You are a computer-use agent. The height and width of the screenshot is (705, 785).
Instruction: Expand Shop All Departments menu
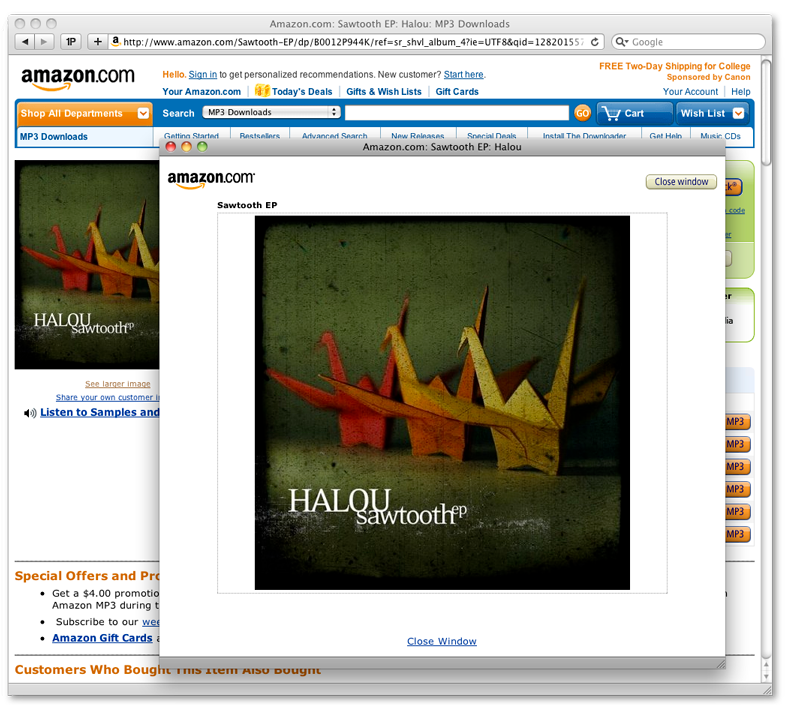click(x=84, y=113)
